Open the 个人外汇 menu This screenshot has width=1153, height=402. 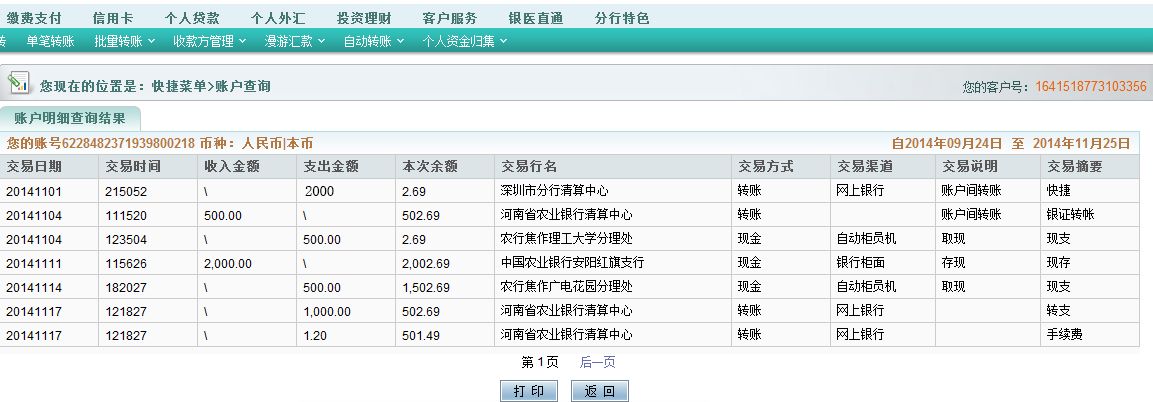278,18
